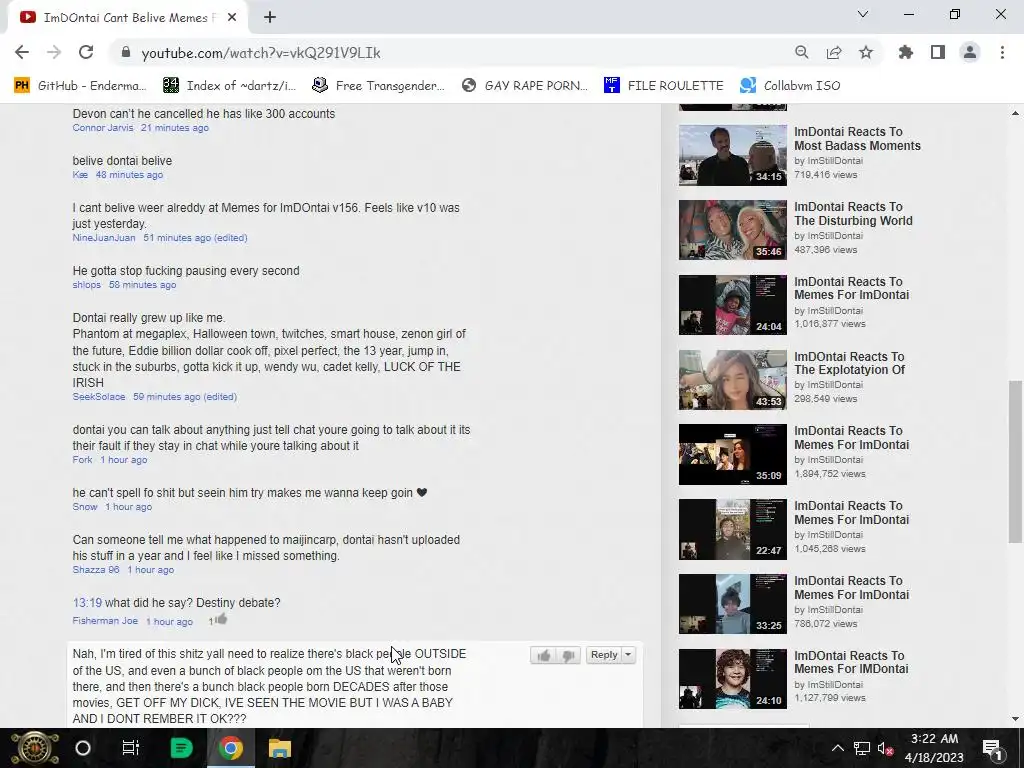Toggle the browser side panel icon

(x=938, y=52)
